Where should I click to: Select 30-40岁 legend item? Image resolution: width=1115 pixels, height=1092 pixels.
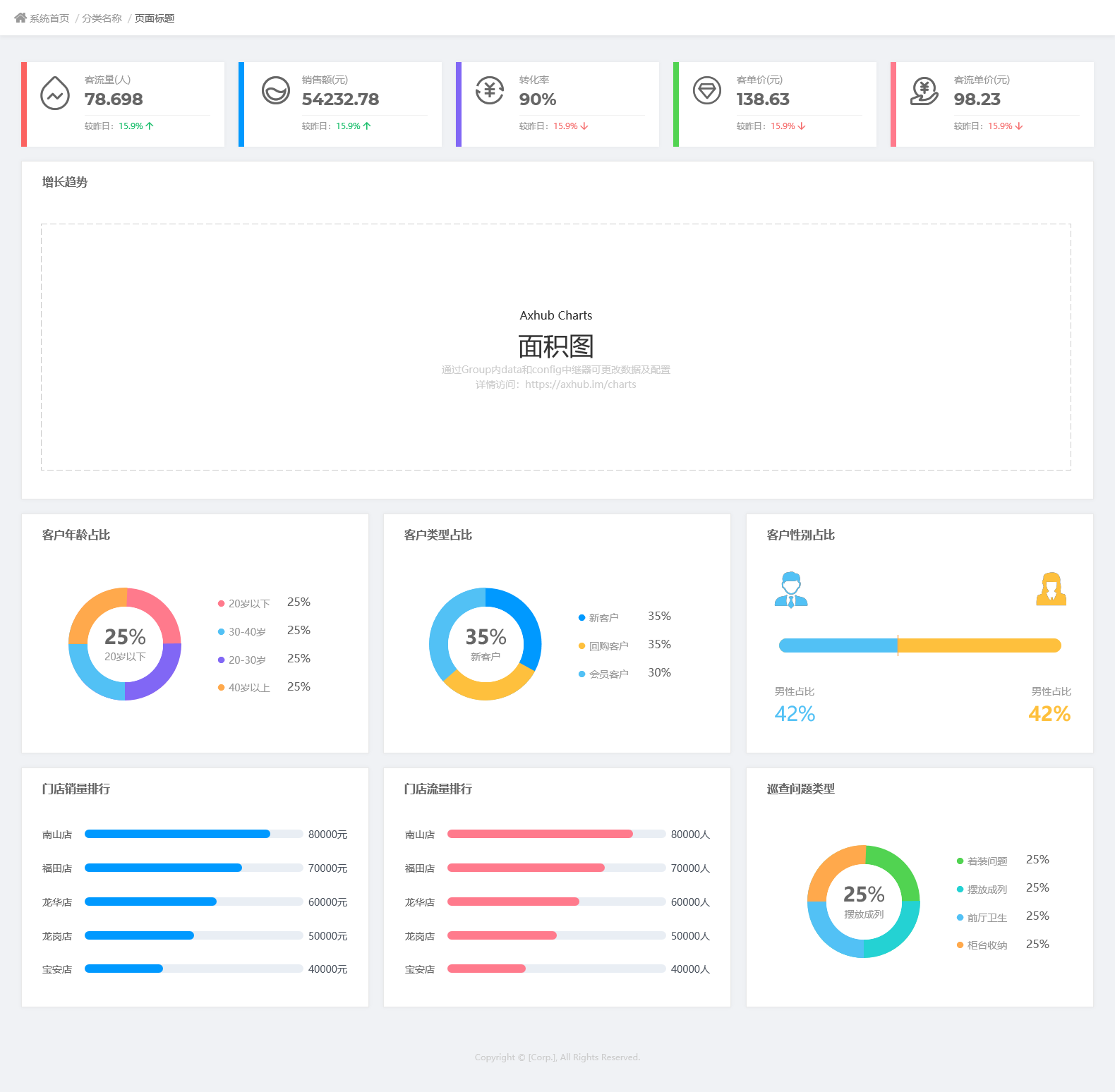242,632
